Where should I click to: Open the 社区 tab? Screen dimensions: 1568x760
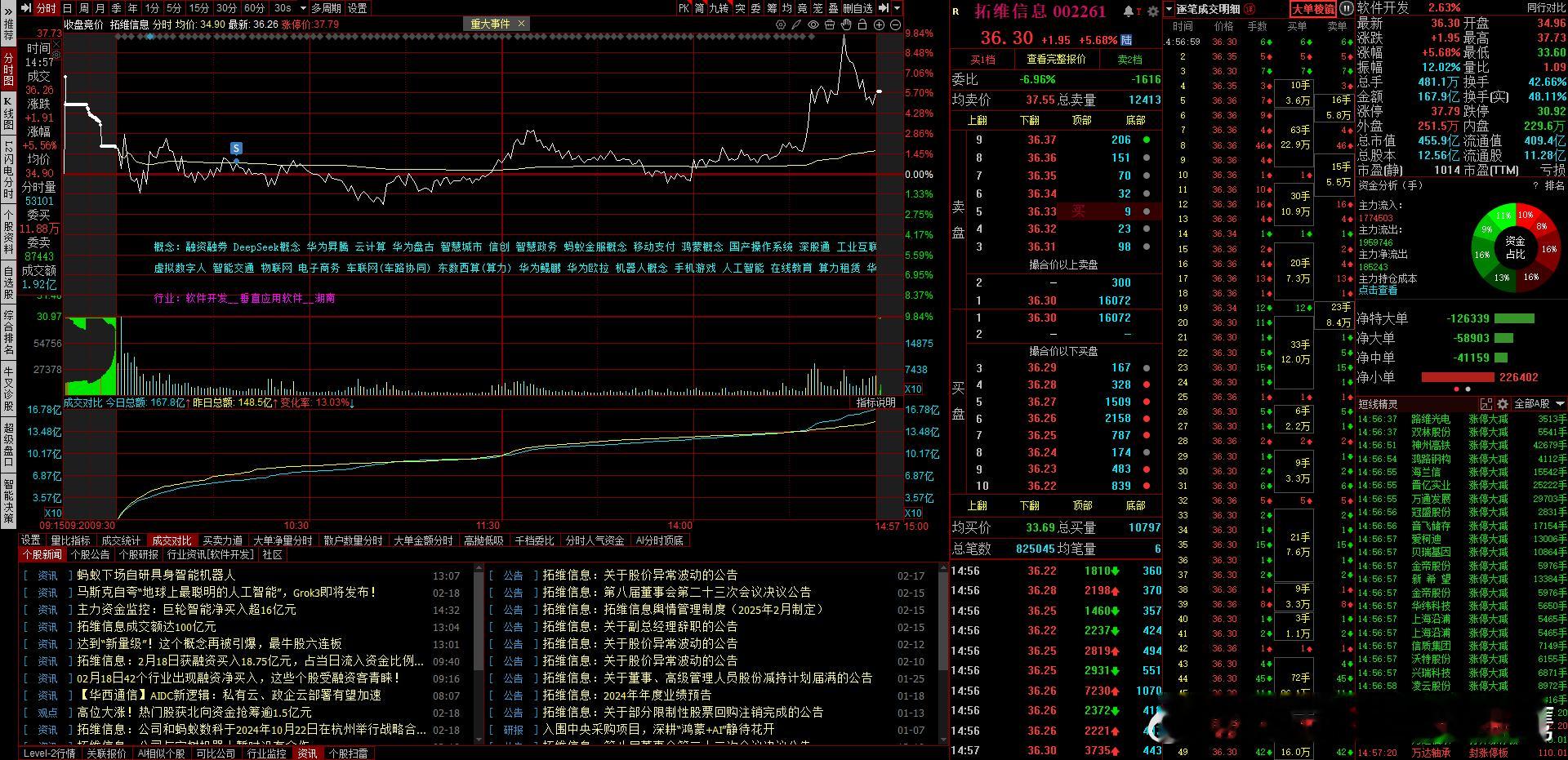(272, 554)
